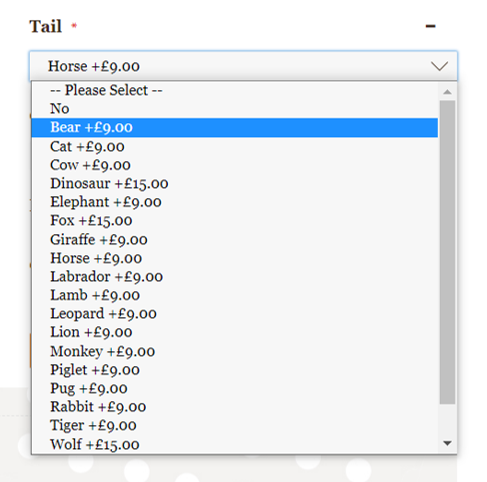Choose Labrador +£9.00 option

pyautogui.click(x=235, y=276)
